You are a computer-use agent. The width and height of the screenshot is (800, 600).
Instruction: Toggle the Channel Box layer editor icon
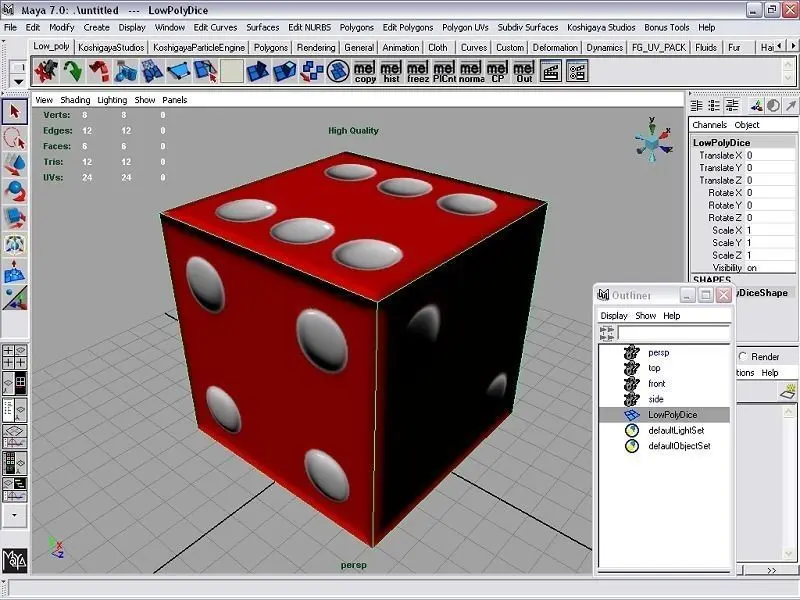click(x=732, y=106)
